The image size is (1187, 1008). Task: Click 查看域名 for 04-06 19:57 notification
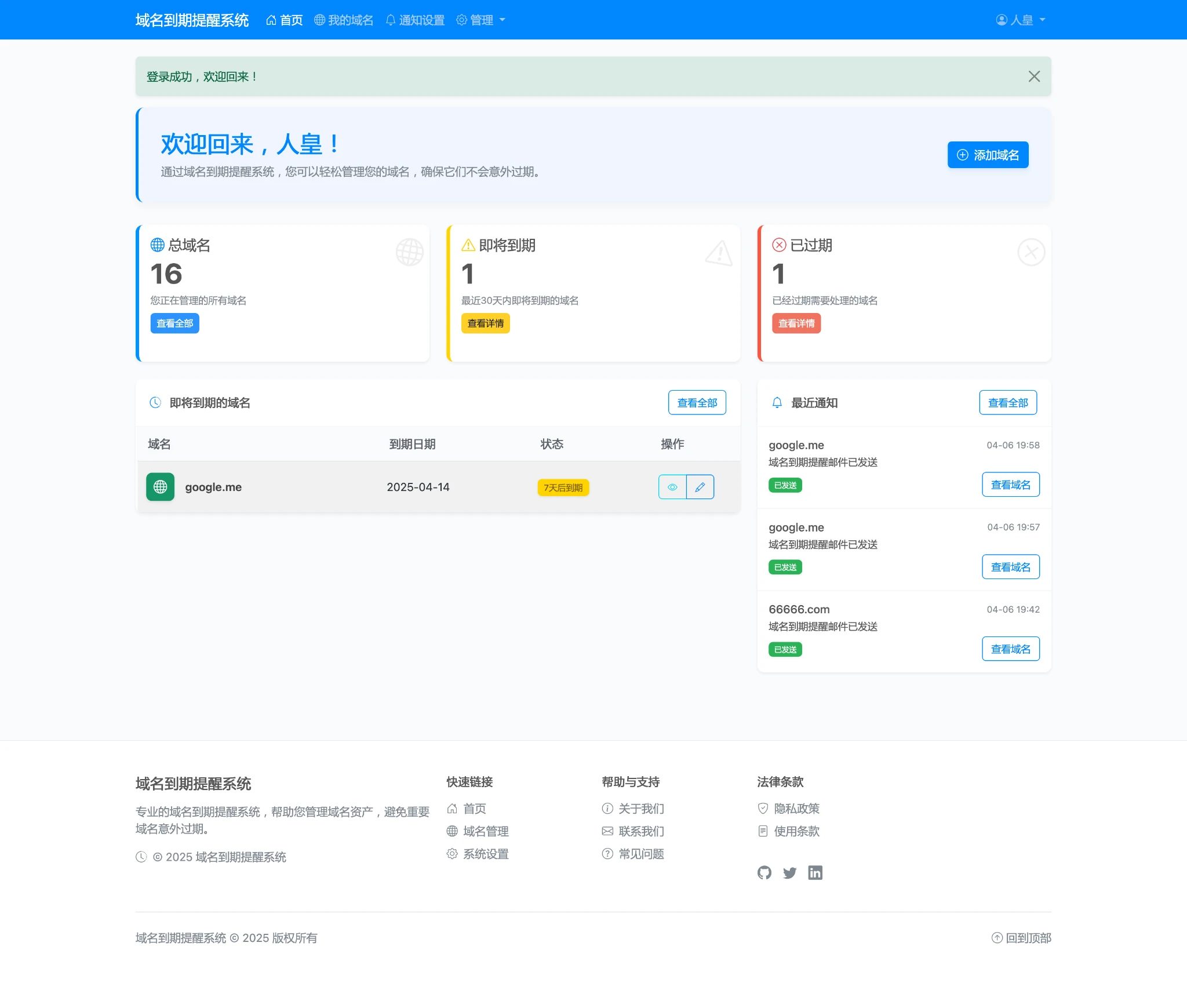click(x=1011, y=567)
